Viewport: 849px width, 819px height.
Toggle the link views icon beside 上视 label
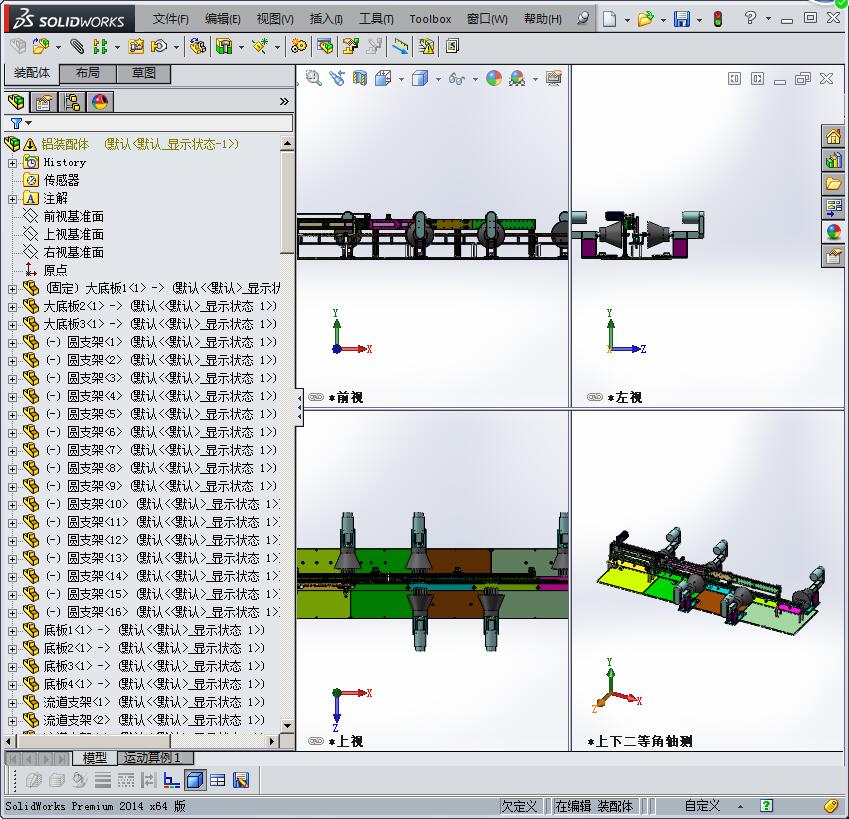tap(316, 741)
